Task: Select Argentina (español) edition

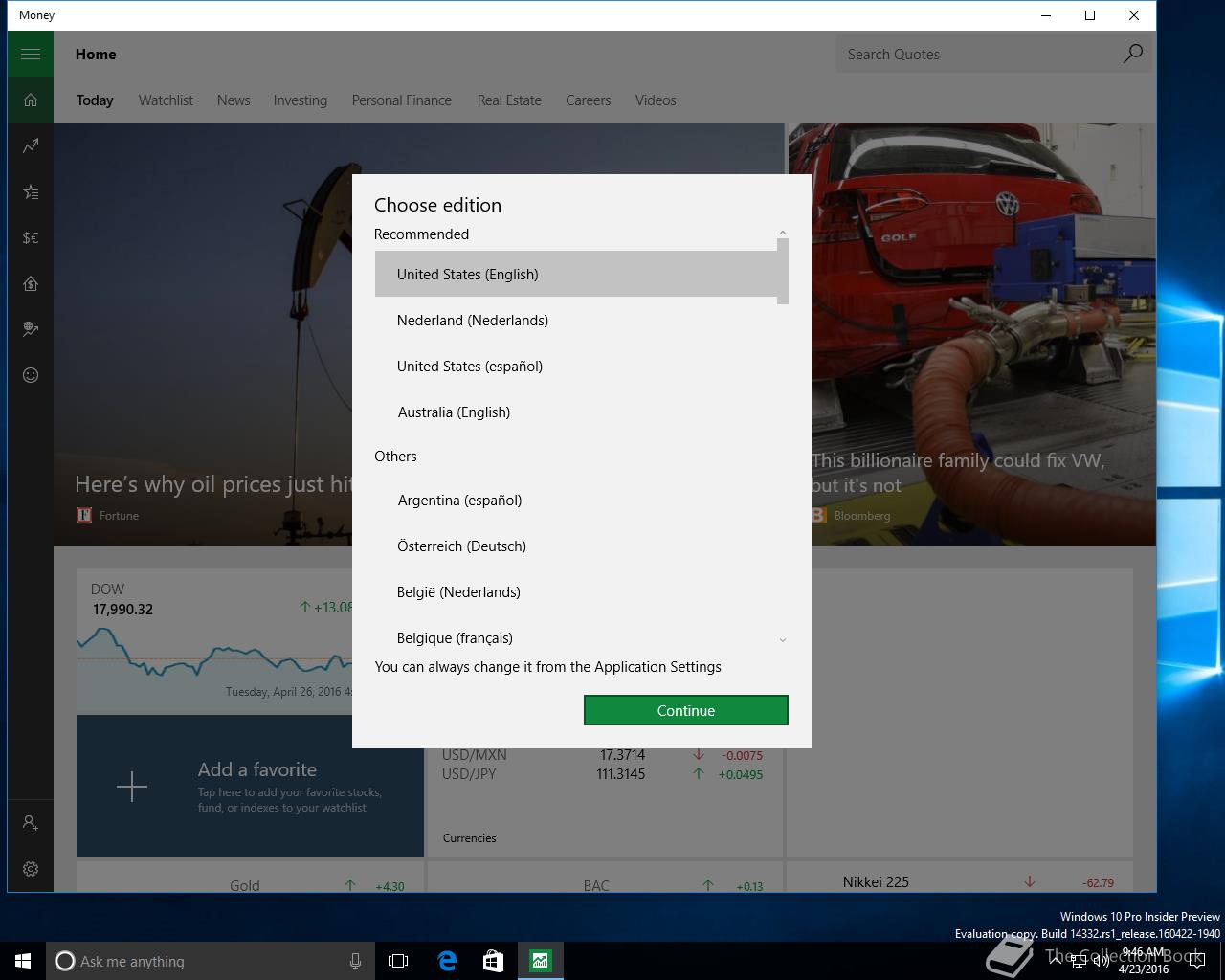Action: [577, 500]
